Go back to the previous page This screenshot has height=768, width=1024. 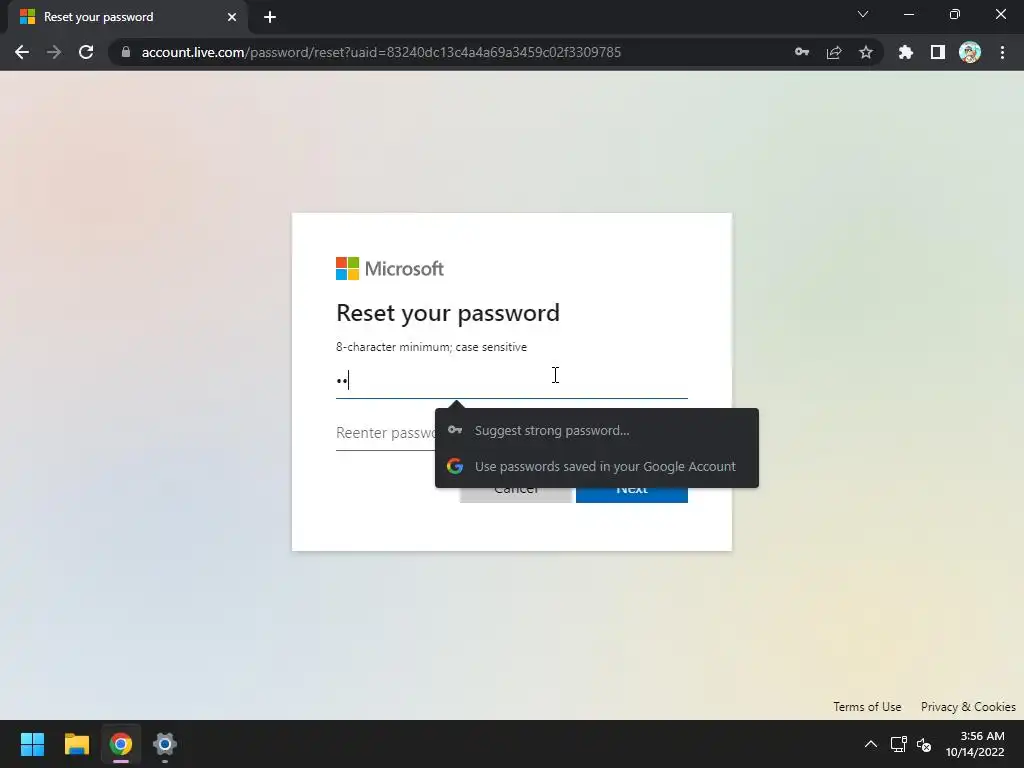click(x=22, y=52)
